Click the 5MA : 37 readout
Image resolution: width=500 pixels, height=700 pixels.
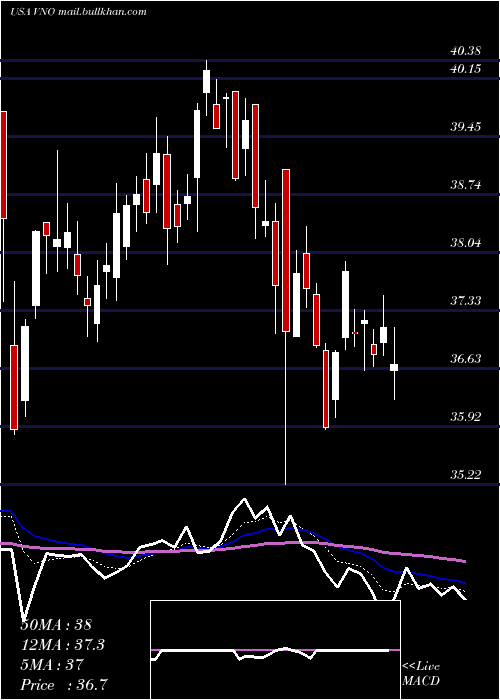[x=52, y=665]
